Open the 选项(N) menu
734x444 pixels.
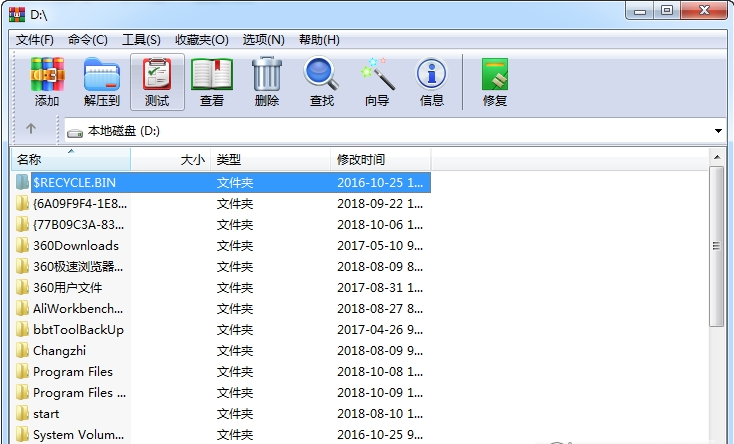pyautogui.click(x=264, y=40)
